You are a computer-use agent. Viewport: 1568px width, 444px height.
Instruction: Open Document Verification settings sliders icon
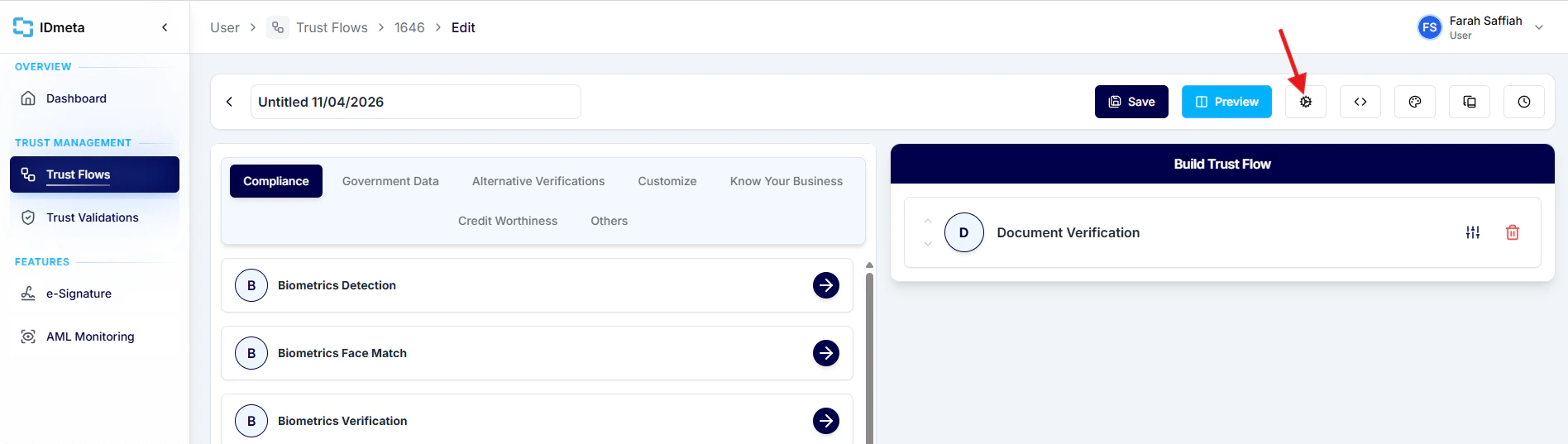click(1472, 232)
